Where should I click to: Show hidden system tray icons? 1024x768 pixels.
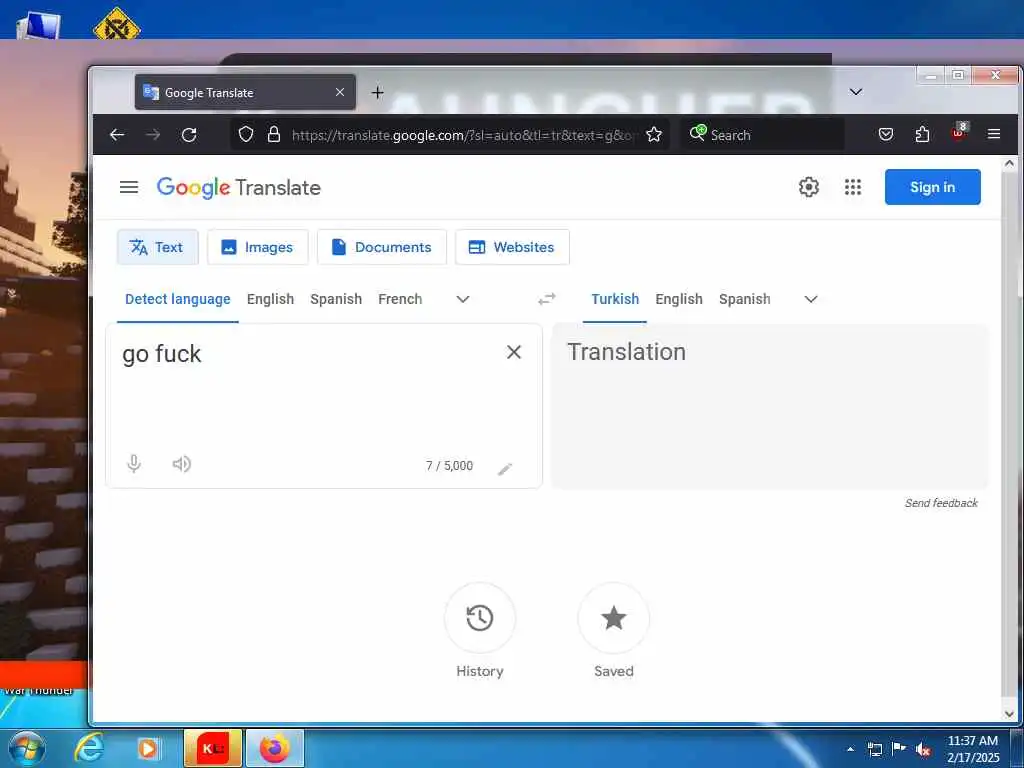click(850, 749)
